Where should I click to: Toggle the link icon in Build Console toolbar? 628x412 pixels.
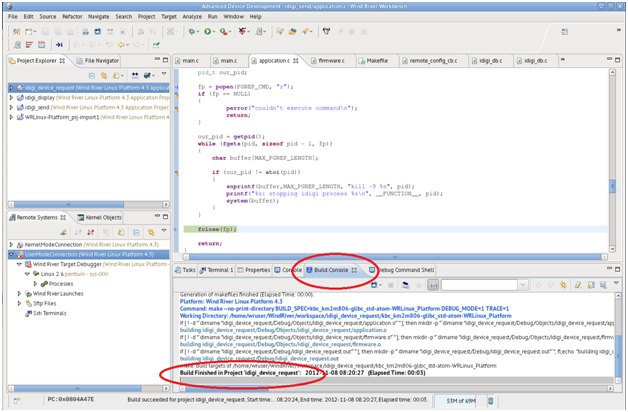pos(564,285)
